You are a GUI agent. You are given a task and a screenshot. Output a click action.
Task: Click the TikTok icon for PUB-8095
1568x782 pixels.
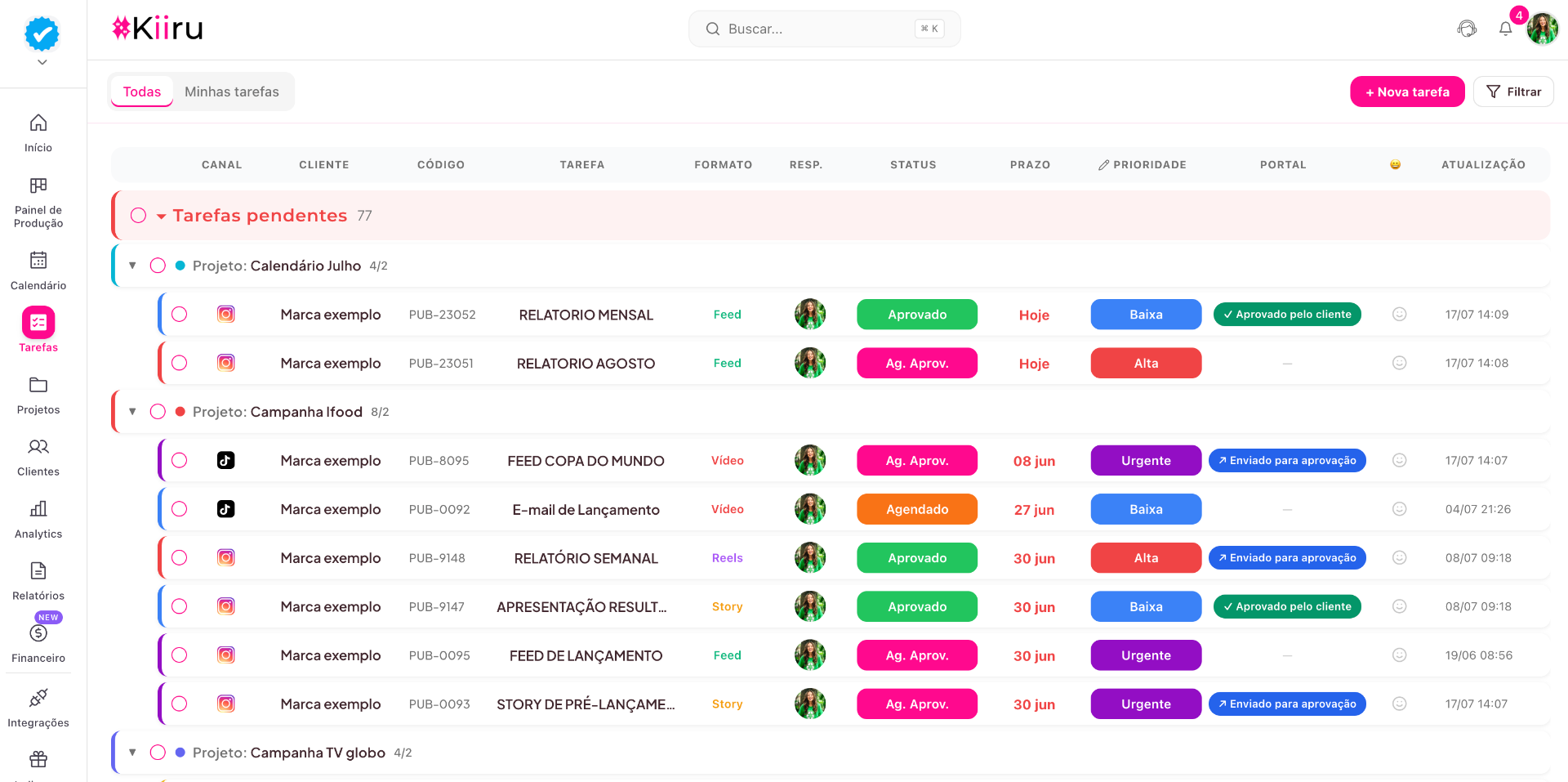coord(226,461)
